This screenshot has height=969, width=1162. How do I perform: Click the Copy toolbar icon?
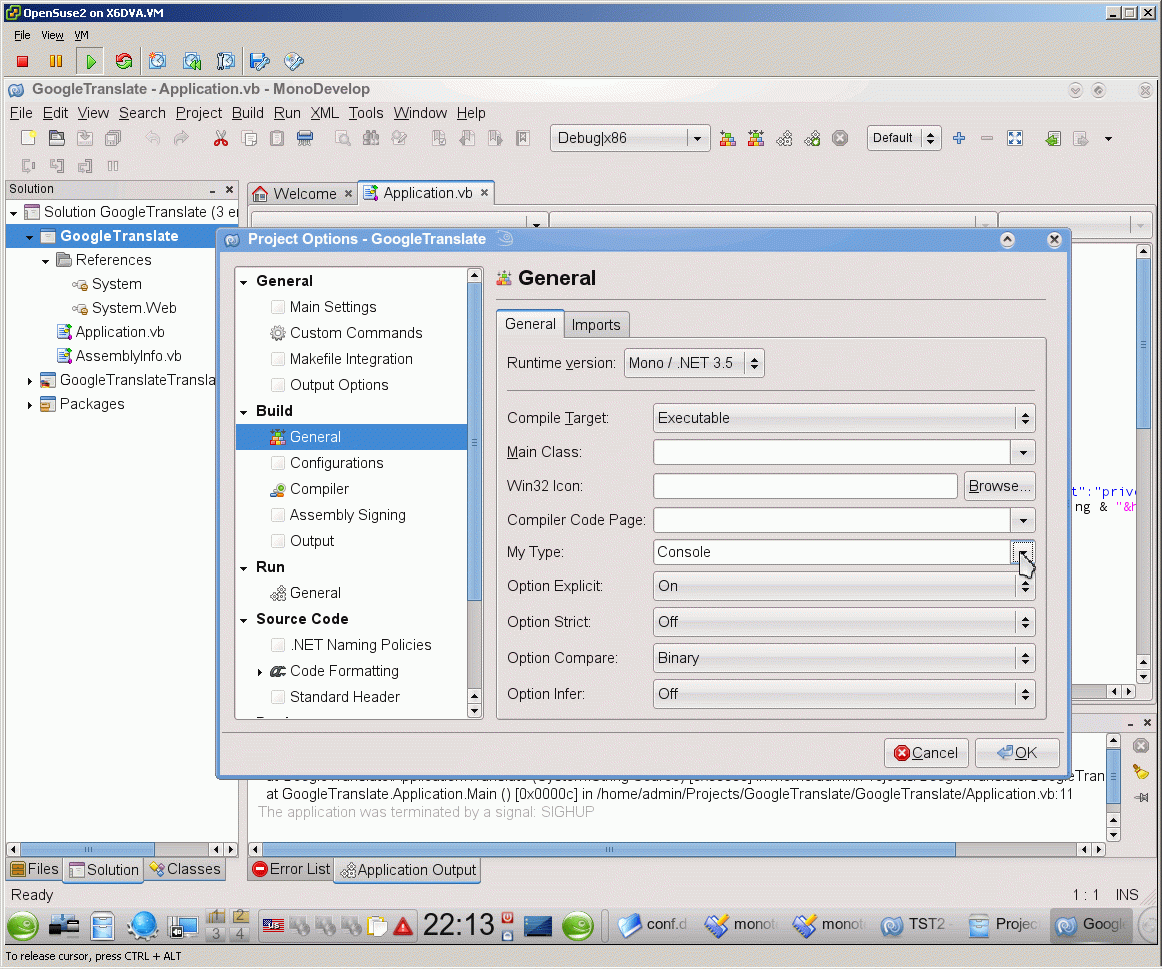(x=249, y=138)
